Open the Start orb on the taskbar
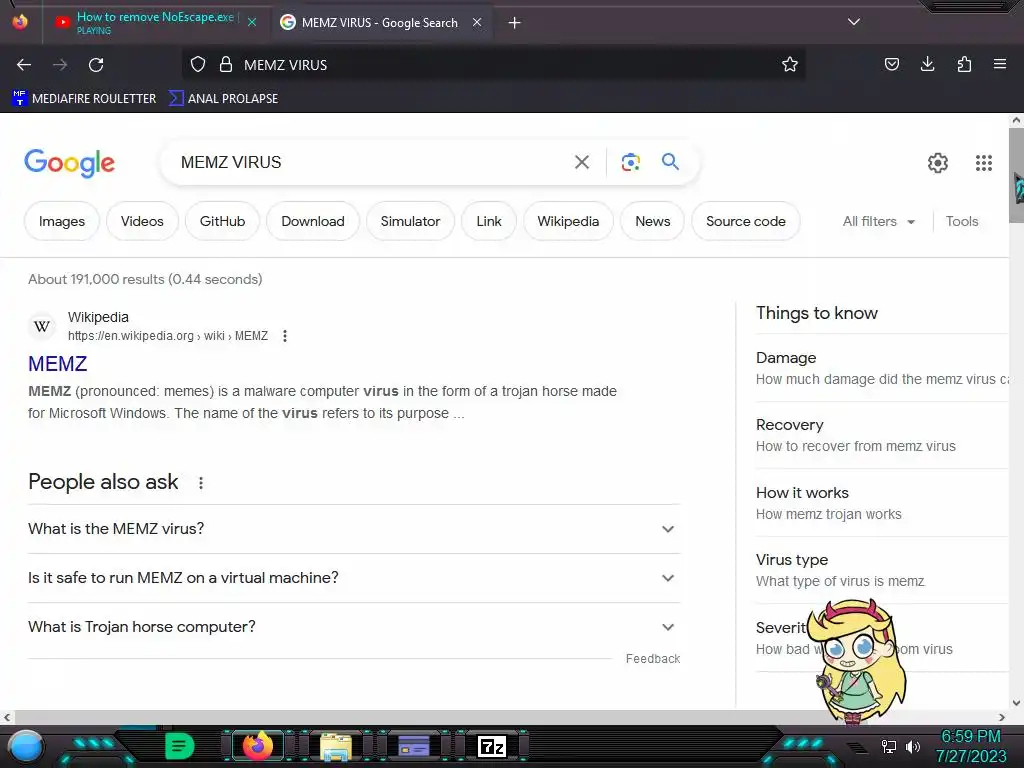Viewport: 1024px width, 768px height. (x=25, y=746)
